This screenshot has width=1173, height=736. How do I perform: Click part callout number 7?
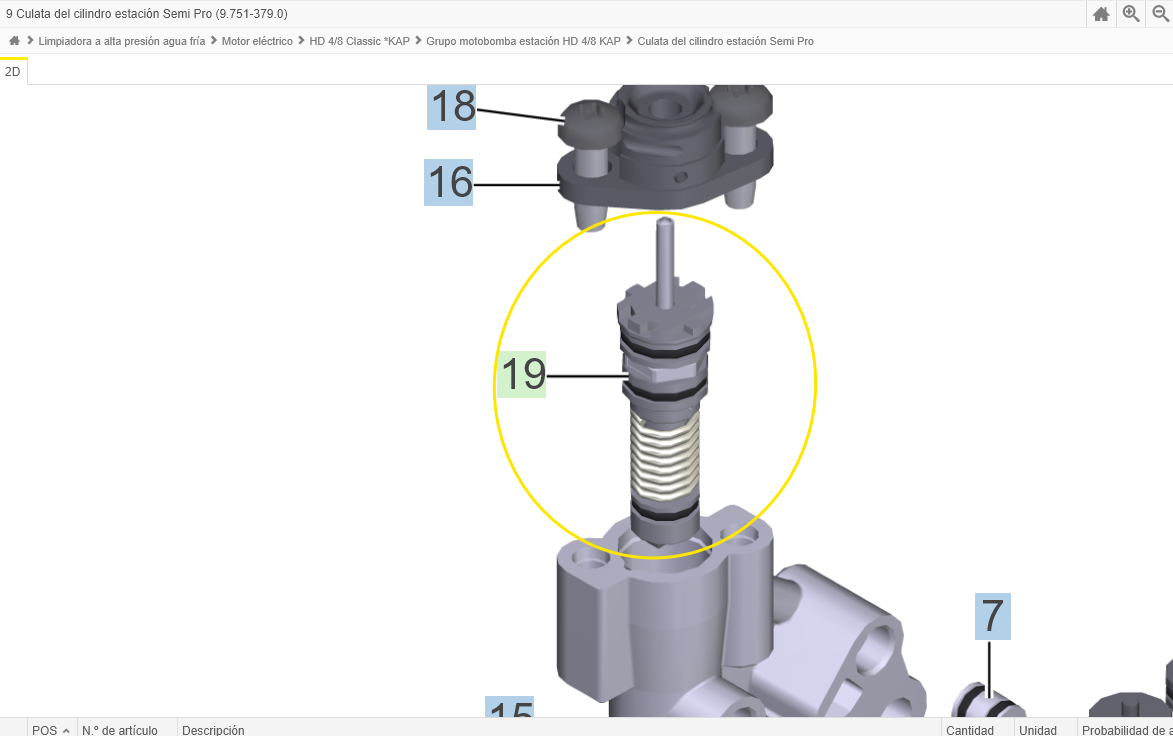(992, 617)
